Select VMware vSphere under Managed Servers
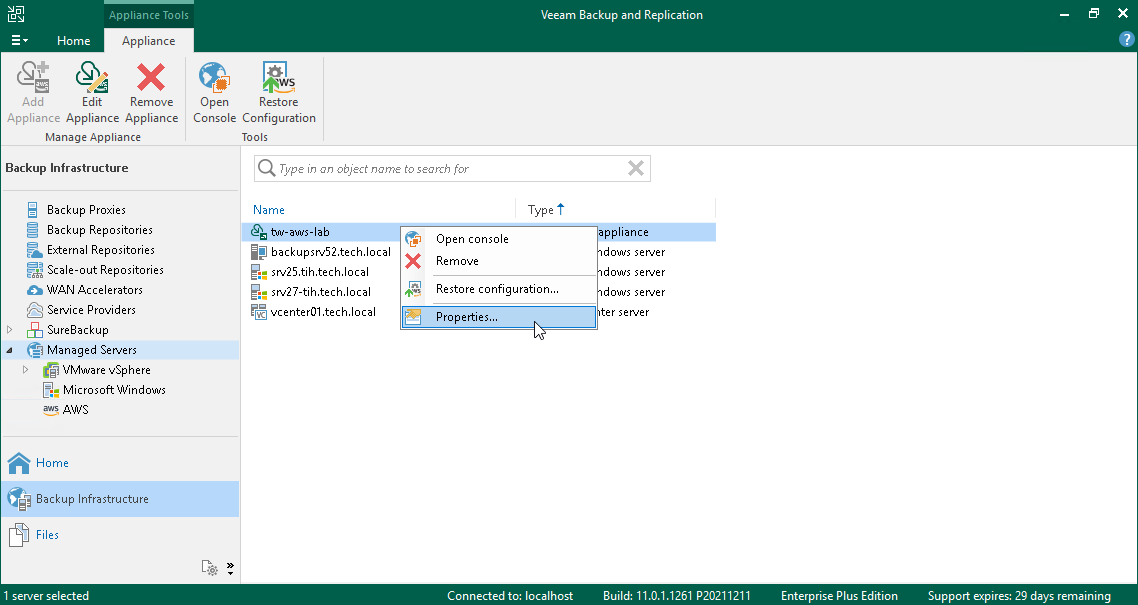This screenshot has height=605, width=1138. click(106, 370)
